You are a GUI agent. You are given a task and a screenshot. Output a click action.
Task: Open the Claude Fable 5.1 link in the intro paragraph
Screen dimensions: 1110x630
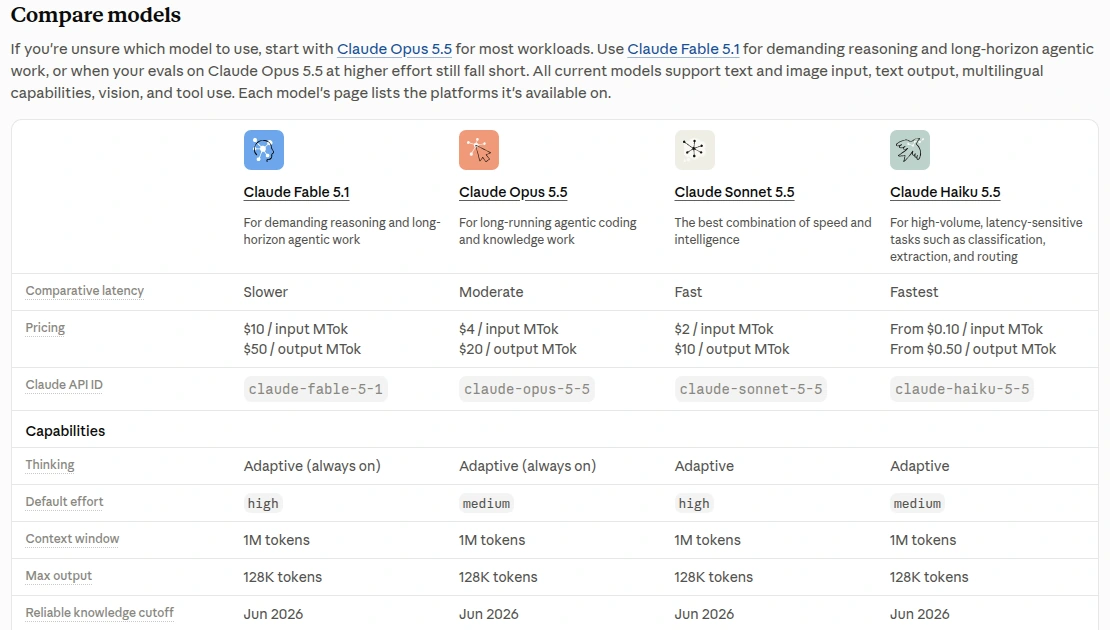[683, 49]
